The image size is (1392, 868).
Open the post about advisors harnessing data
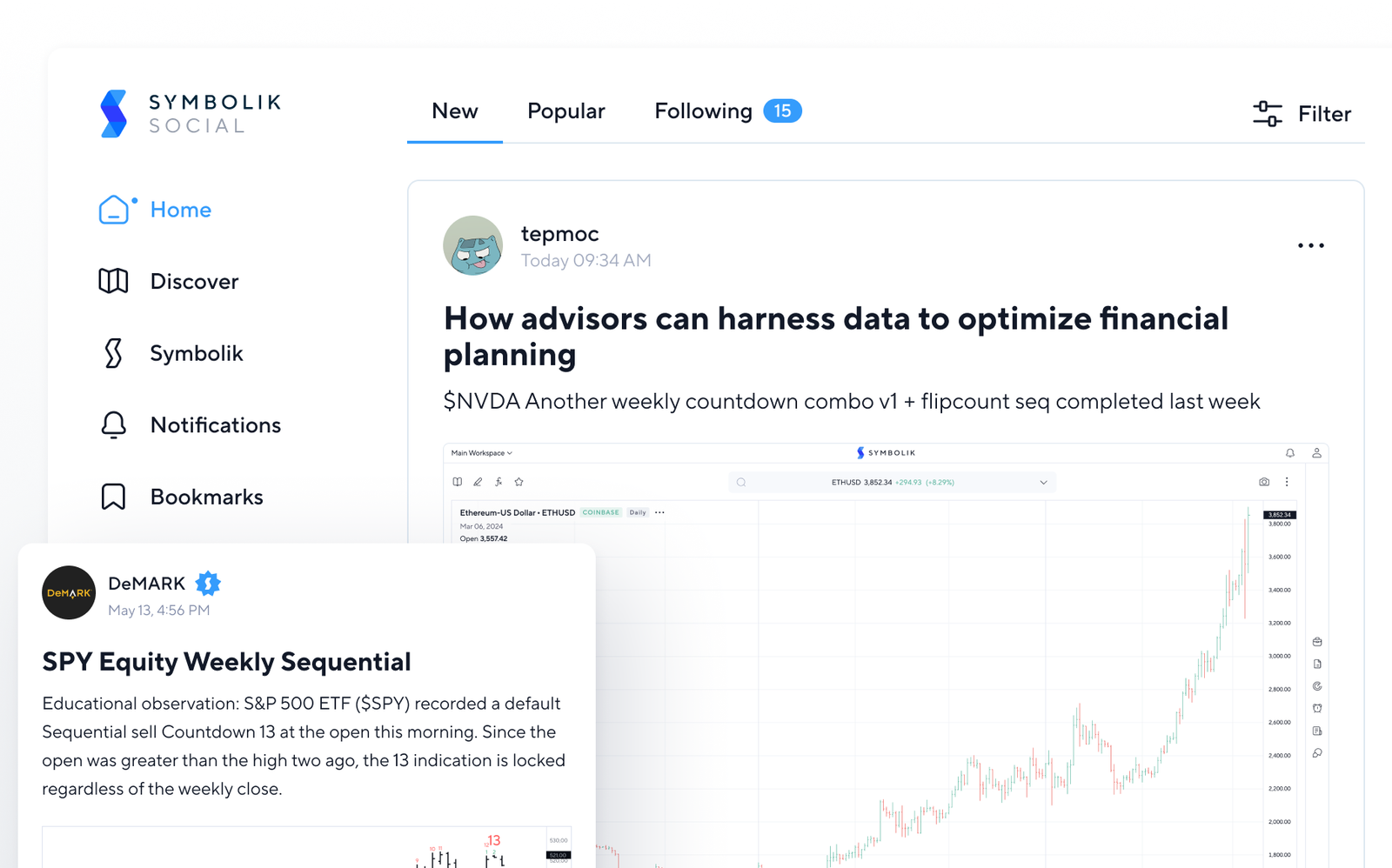tap(835, 337)
